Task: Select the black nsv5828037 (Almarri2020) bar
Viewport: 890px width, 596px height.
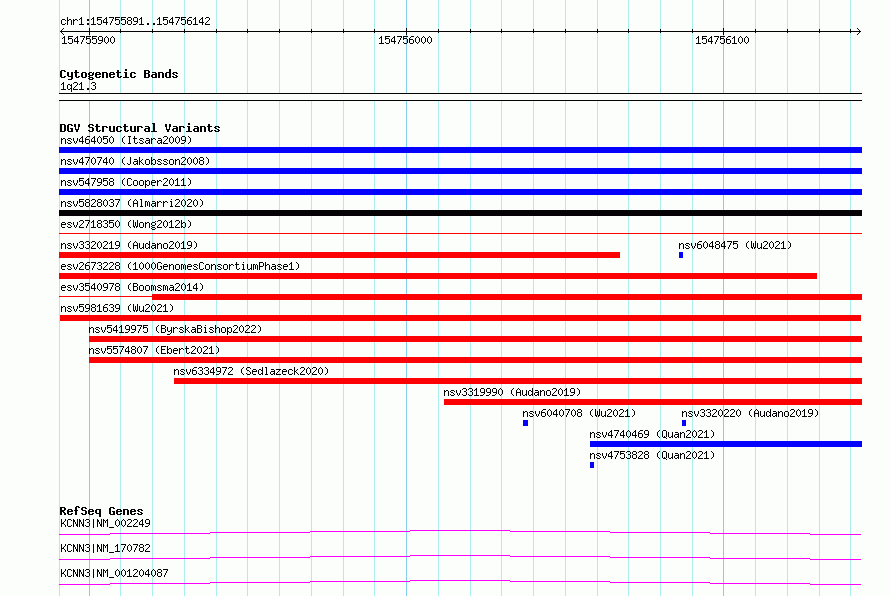Action: point(460,213)
